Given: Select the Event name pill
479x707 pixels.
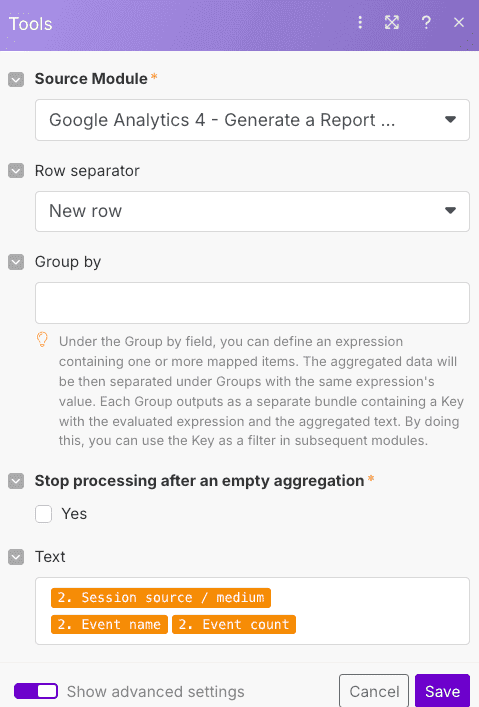Looking at the screenshot, I should [109, 624].
